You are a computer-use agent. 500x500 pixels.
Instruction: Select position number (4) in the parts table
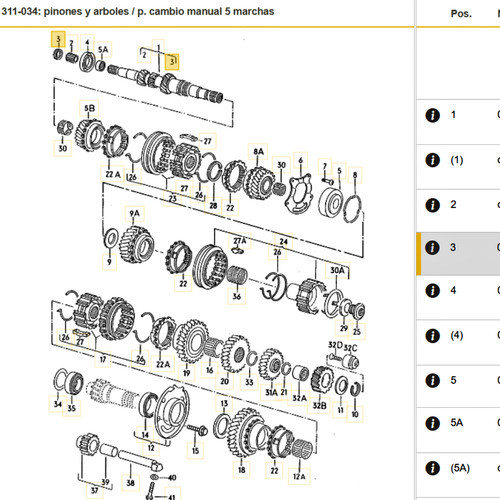tap(457, 335)
